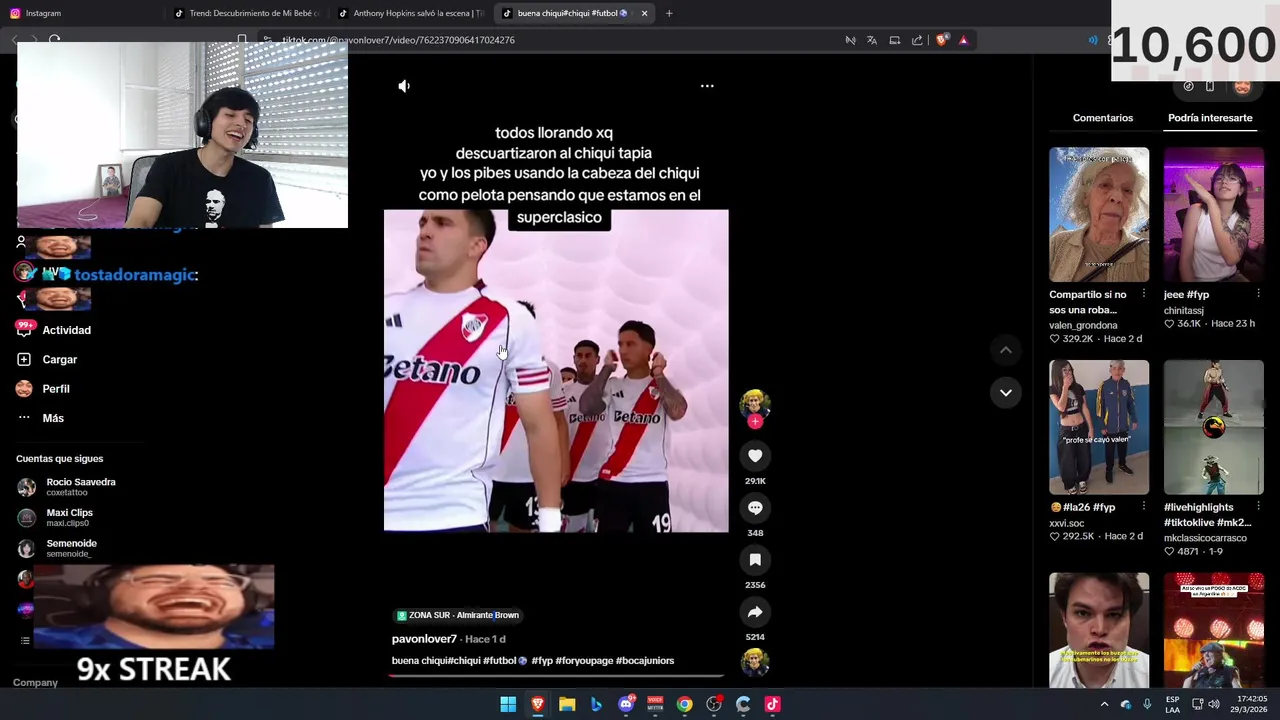Open the pavonlover7 username link
1280x720 pixels.
(x=424, y=639)
